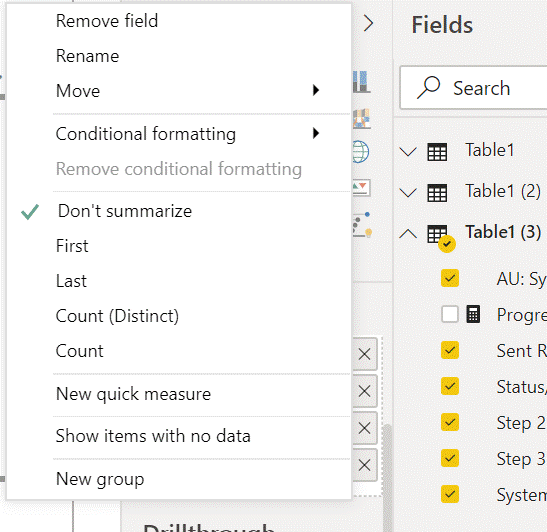The image size is (547, 532).
Task: Click the Fields pane heading
Action: pyautogui.click(x=442, y=25)
